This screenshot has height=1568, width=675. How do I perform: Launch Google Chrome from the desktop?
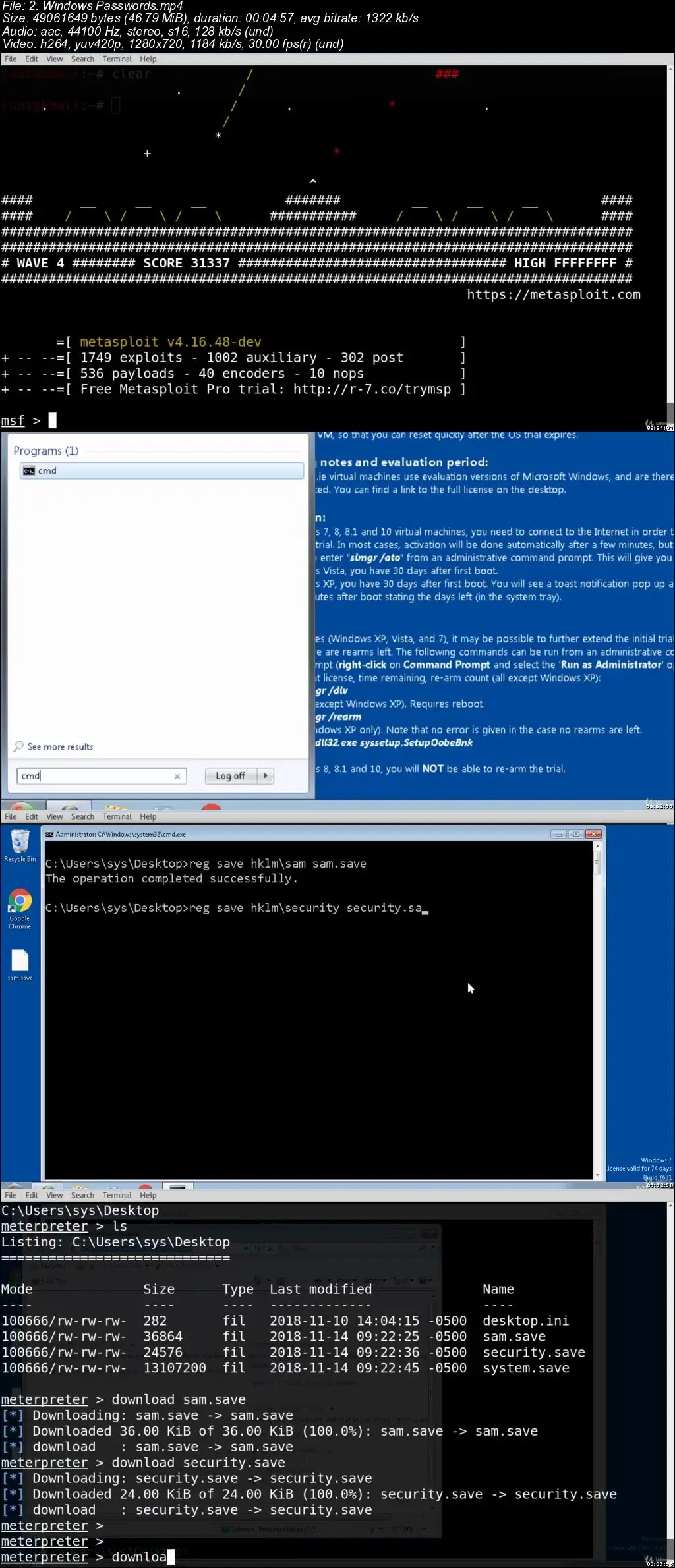point(20,909)
